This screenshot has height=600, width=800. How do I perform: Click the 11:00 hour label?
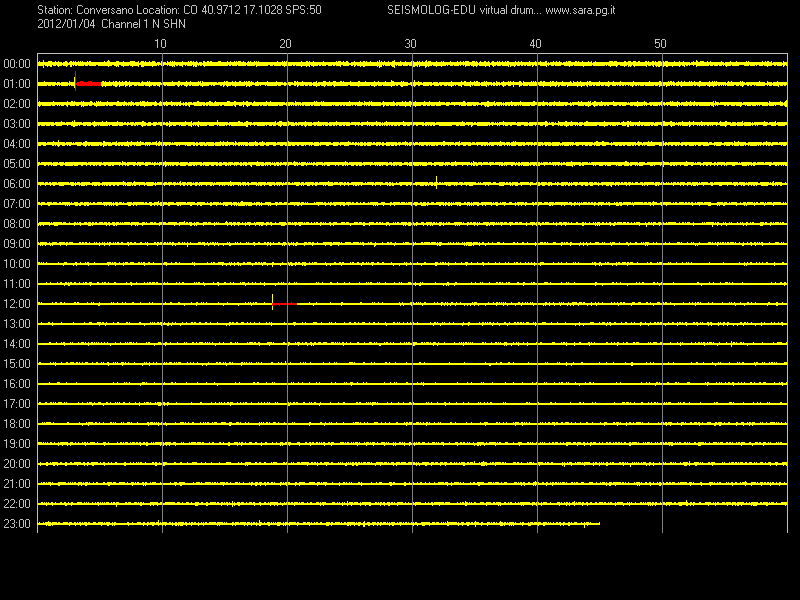tap(17, 284)
